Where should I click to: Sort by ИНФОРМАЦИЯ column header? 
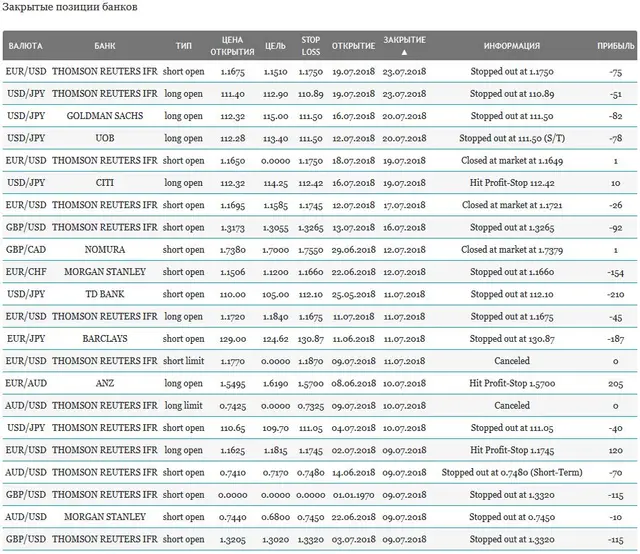point(512,46)
